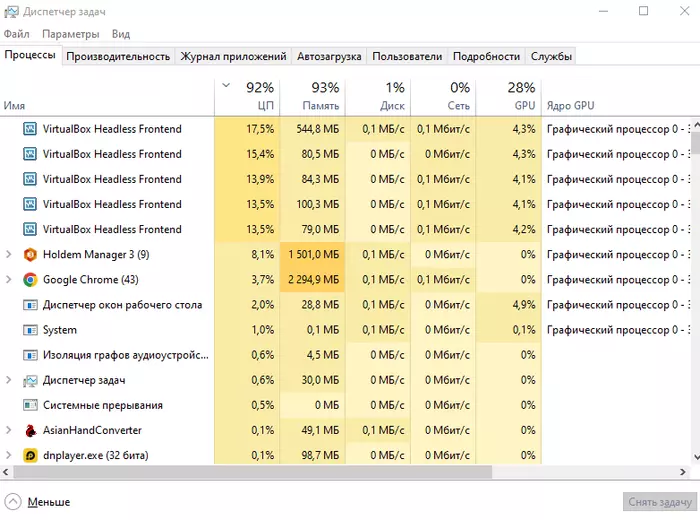Viewport: 700px width, 520px height.
Task: Expand the AsianHandConverter process group
Action: click(x=9, y=430)
